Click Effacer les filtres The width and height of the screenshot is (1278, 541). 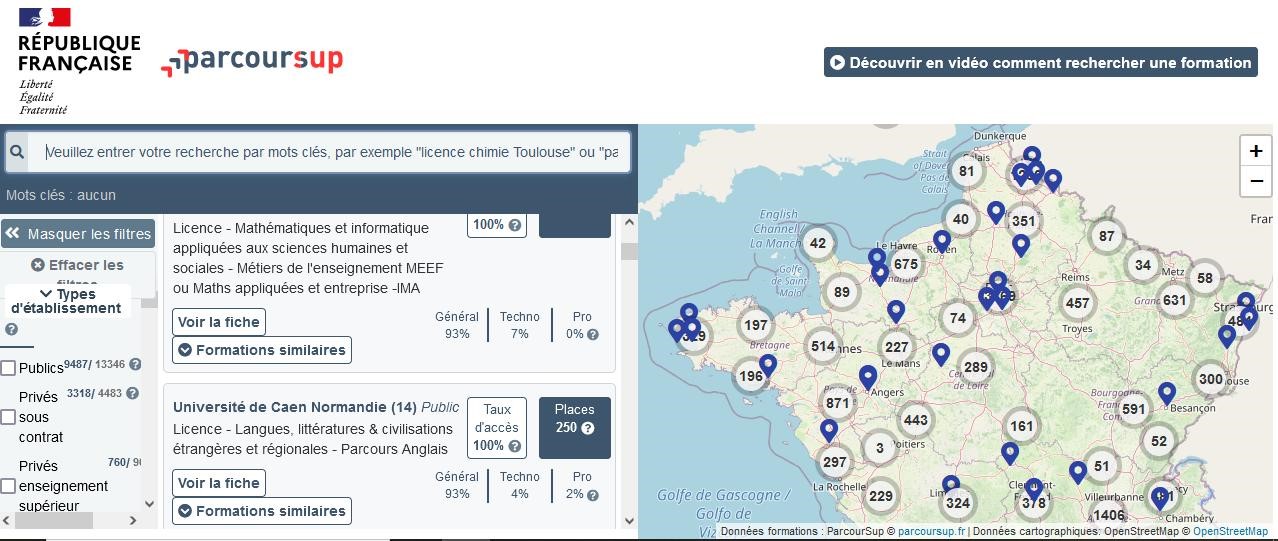(77, 273)
